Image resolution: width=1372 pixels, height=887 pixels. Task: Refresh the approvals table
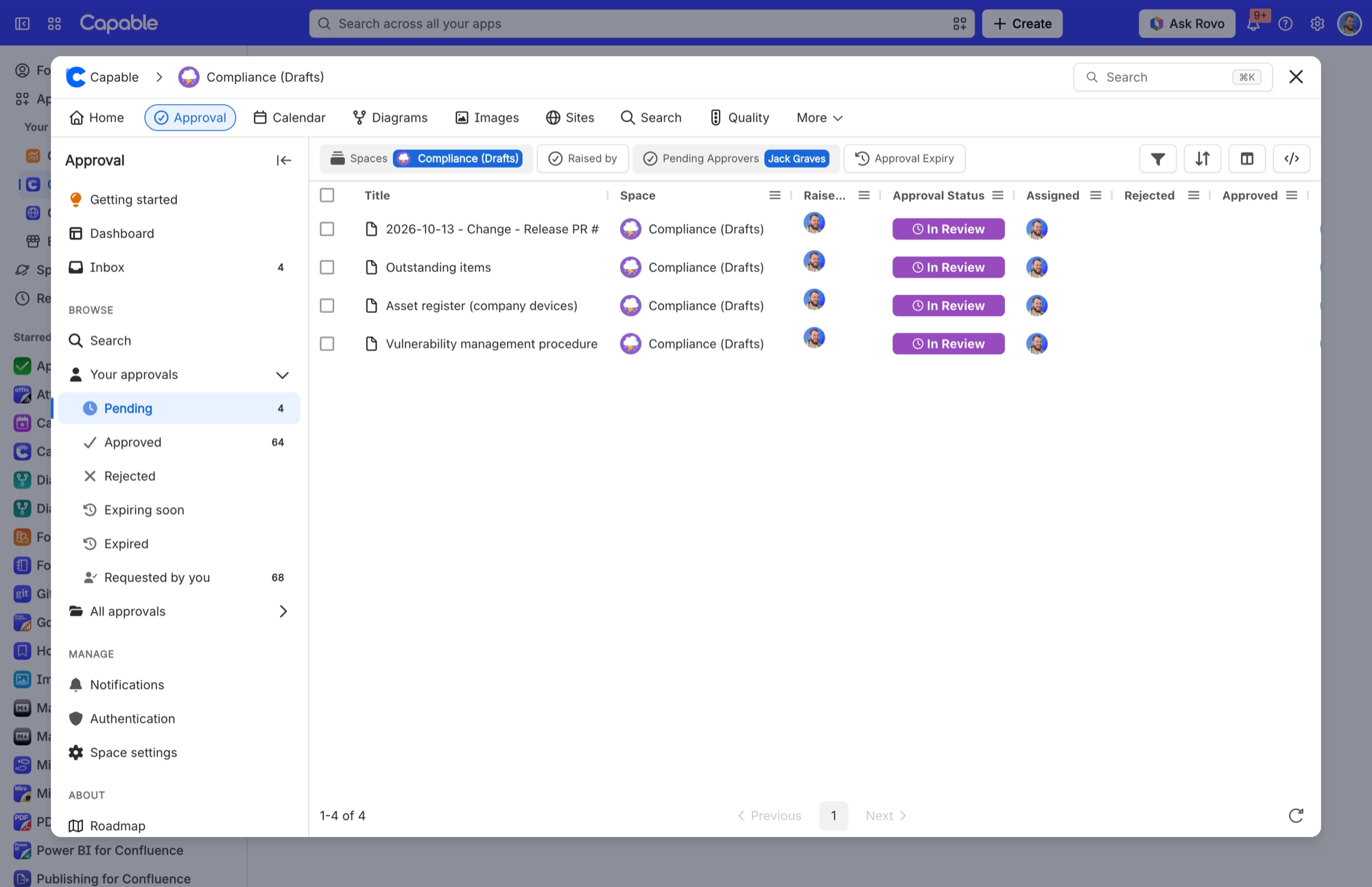(1295, 816)
